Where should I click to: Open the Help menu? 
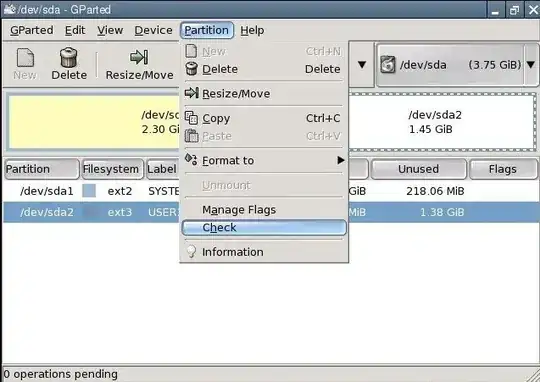click(x=252, y=30)
